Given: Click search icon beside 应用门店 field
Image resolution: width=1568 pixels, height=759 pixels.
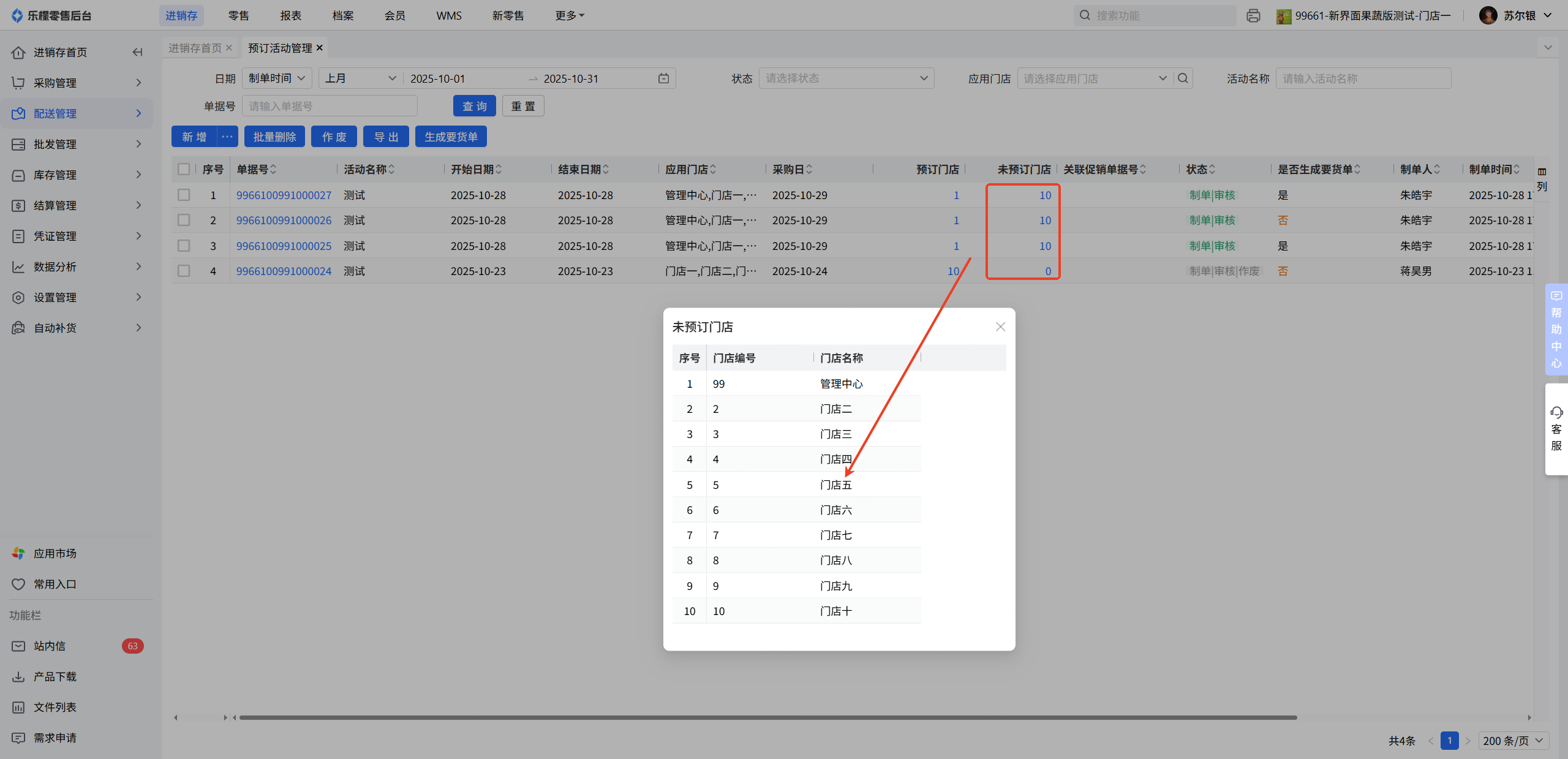Looking at the screenshot, I should point(1183,78).
